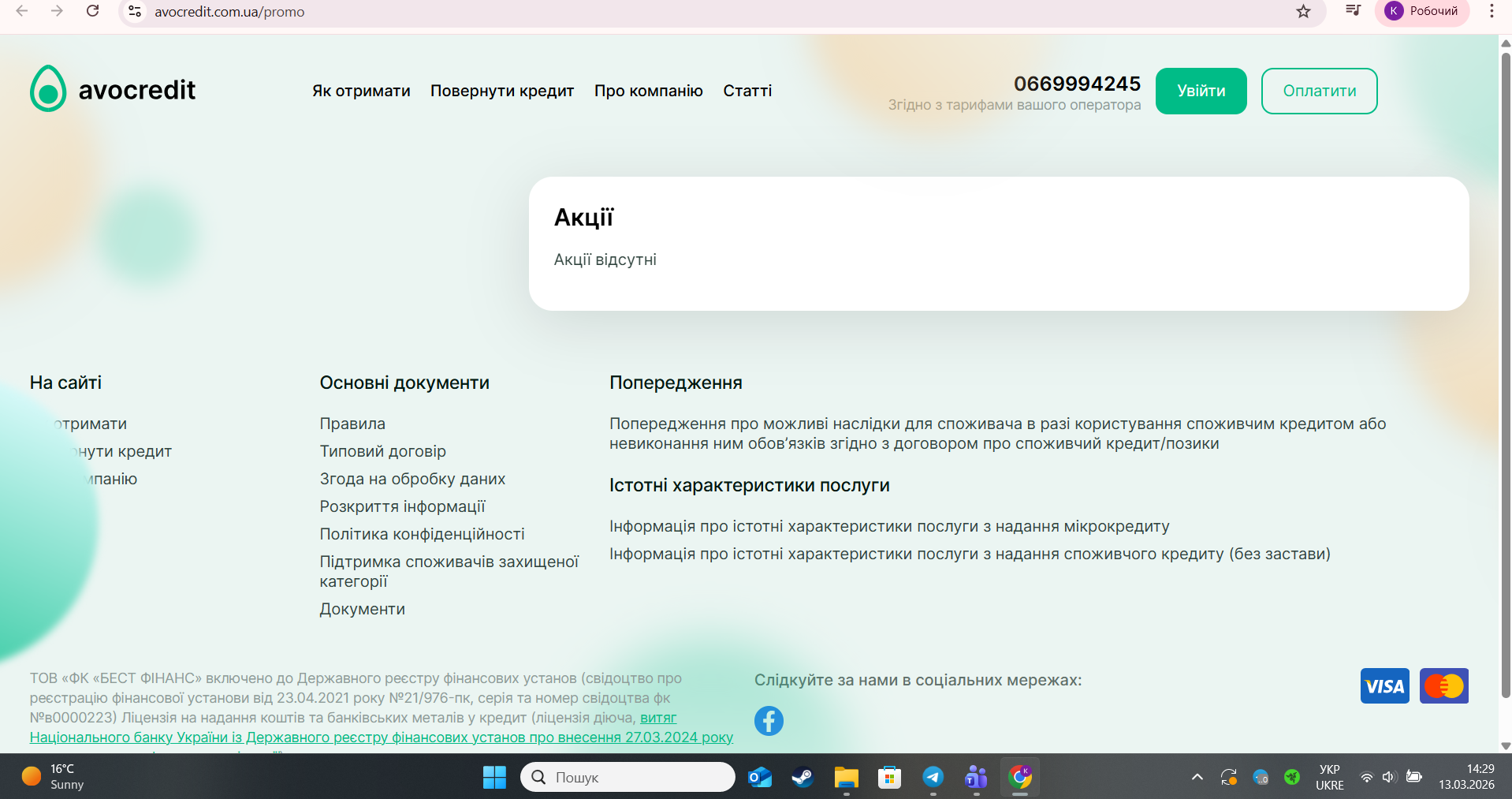Open the Правила document link
Screen dimensions: 1512x799
pos(352,424)
